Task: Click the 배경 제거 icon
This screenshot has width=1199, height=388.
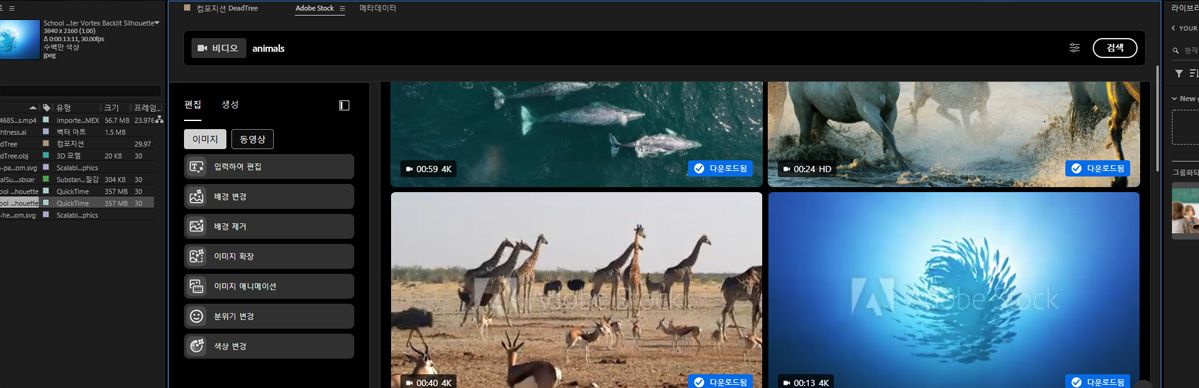Action: 197,227
